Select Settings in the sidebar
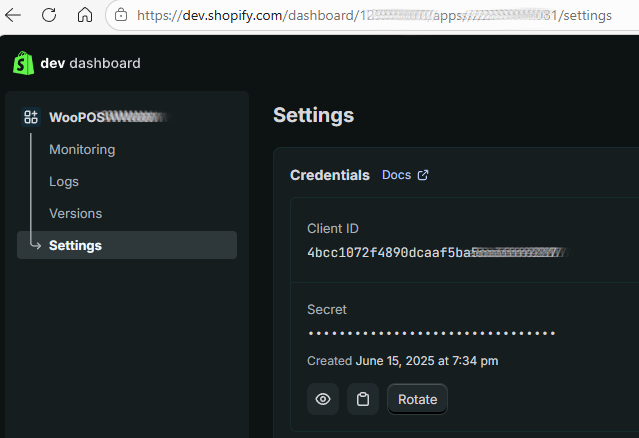Image resolution: width=639 pixels, height=438 pixels. [x=75, y=245]
